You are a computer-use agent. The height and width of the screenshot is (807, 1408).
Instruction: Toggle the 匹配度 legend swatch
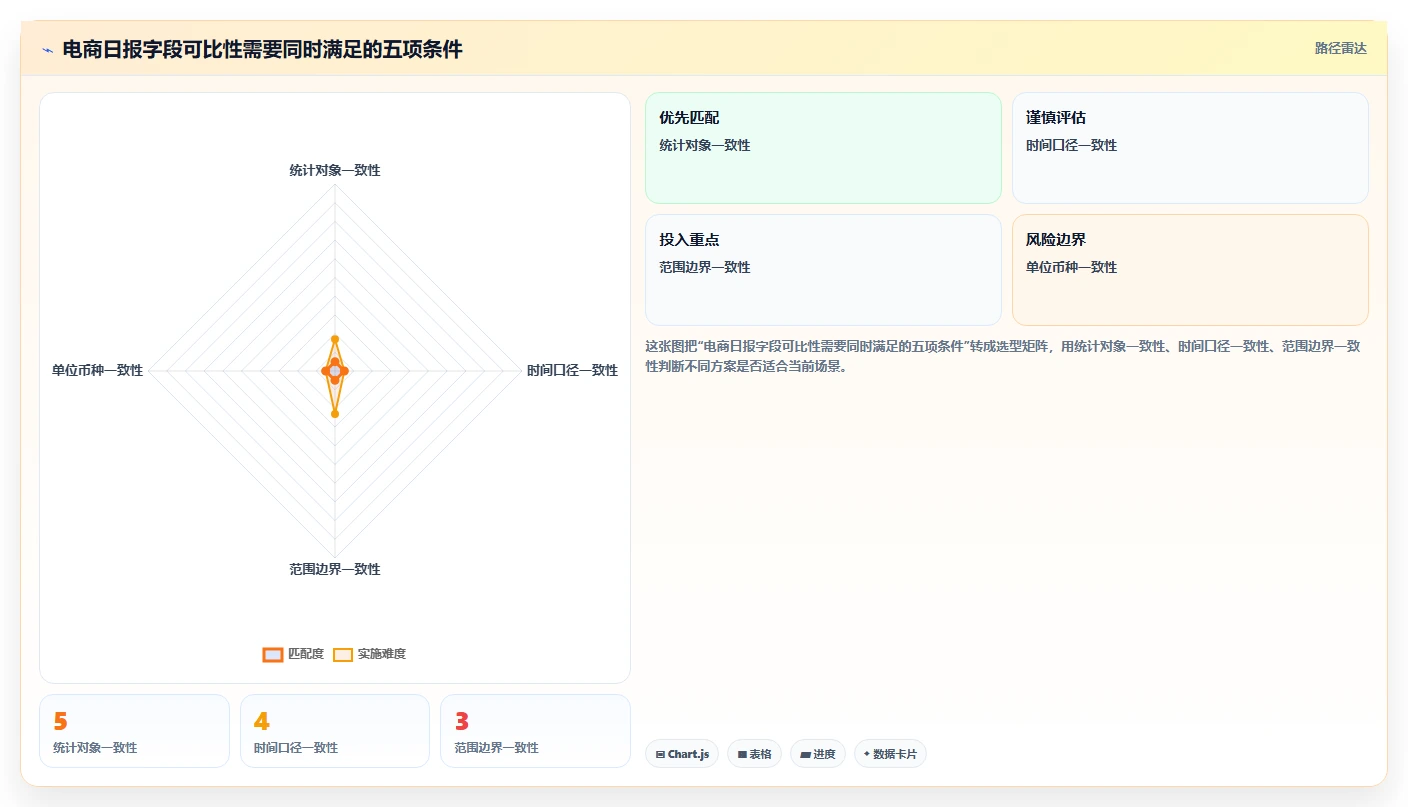pyautogui.click(x=273, y=654)
